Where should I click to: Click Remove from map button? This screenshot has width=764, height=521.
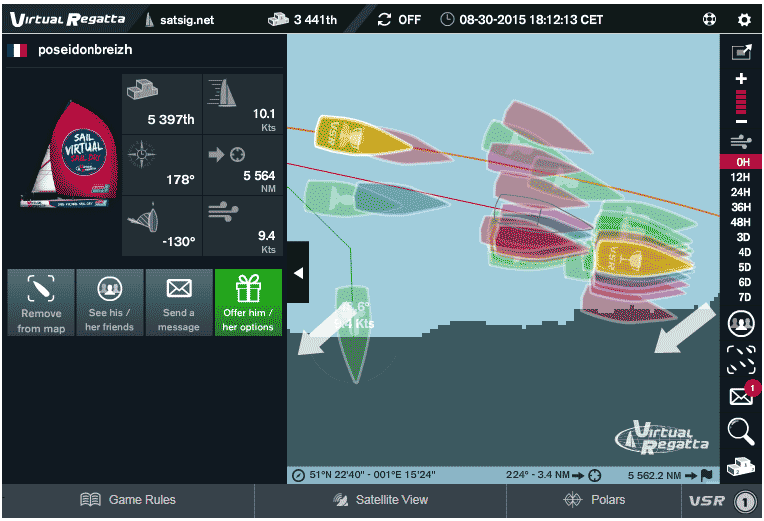(41, 303)
